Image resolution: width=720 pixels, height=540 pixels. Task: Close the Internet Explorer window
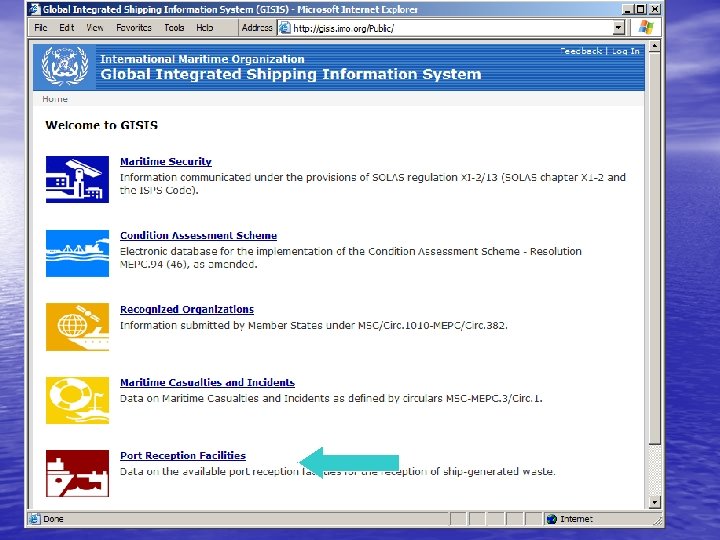point(655,9)
